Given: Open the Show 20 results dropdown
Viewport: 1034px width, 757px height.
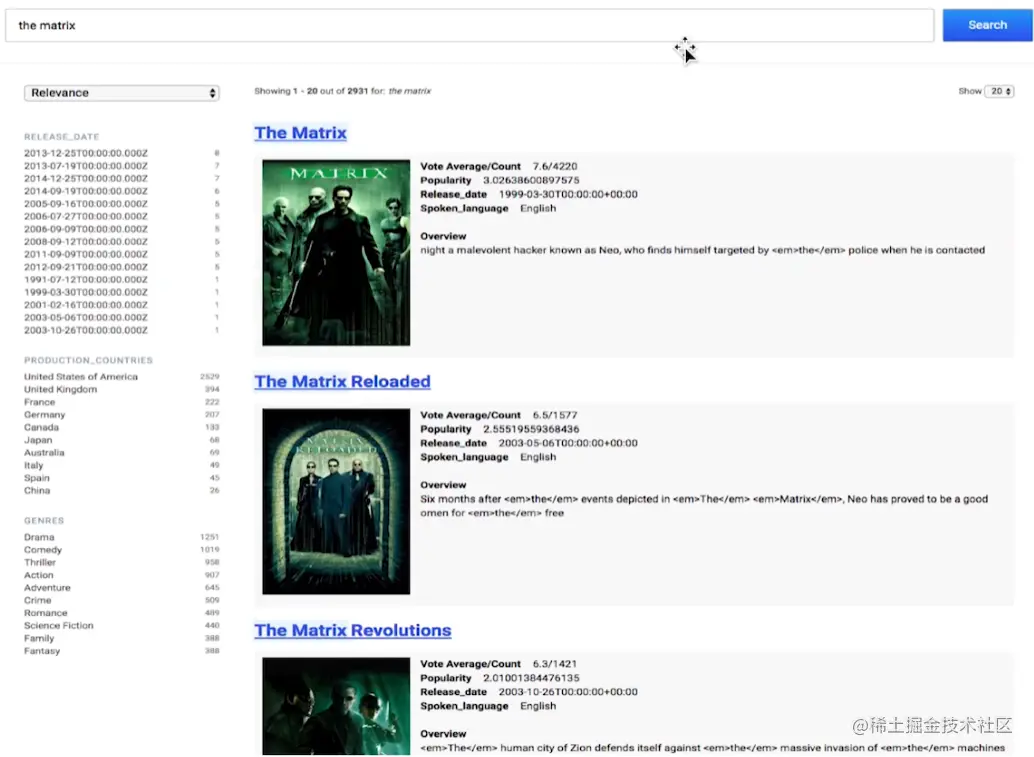Looking at the screenshot, I should (998, 91).
